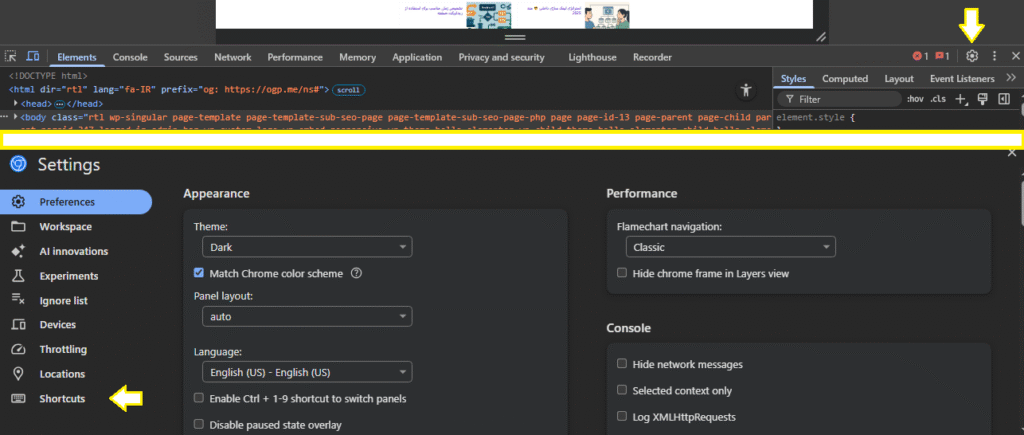This screenshot has height=435, width=1024.
Task: Show more Styles pane tabs chevron
Action: pyautogui.click(x=1011, y=78)
